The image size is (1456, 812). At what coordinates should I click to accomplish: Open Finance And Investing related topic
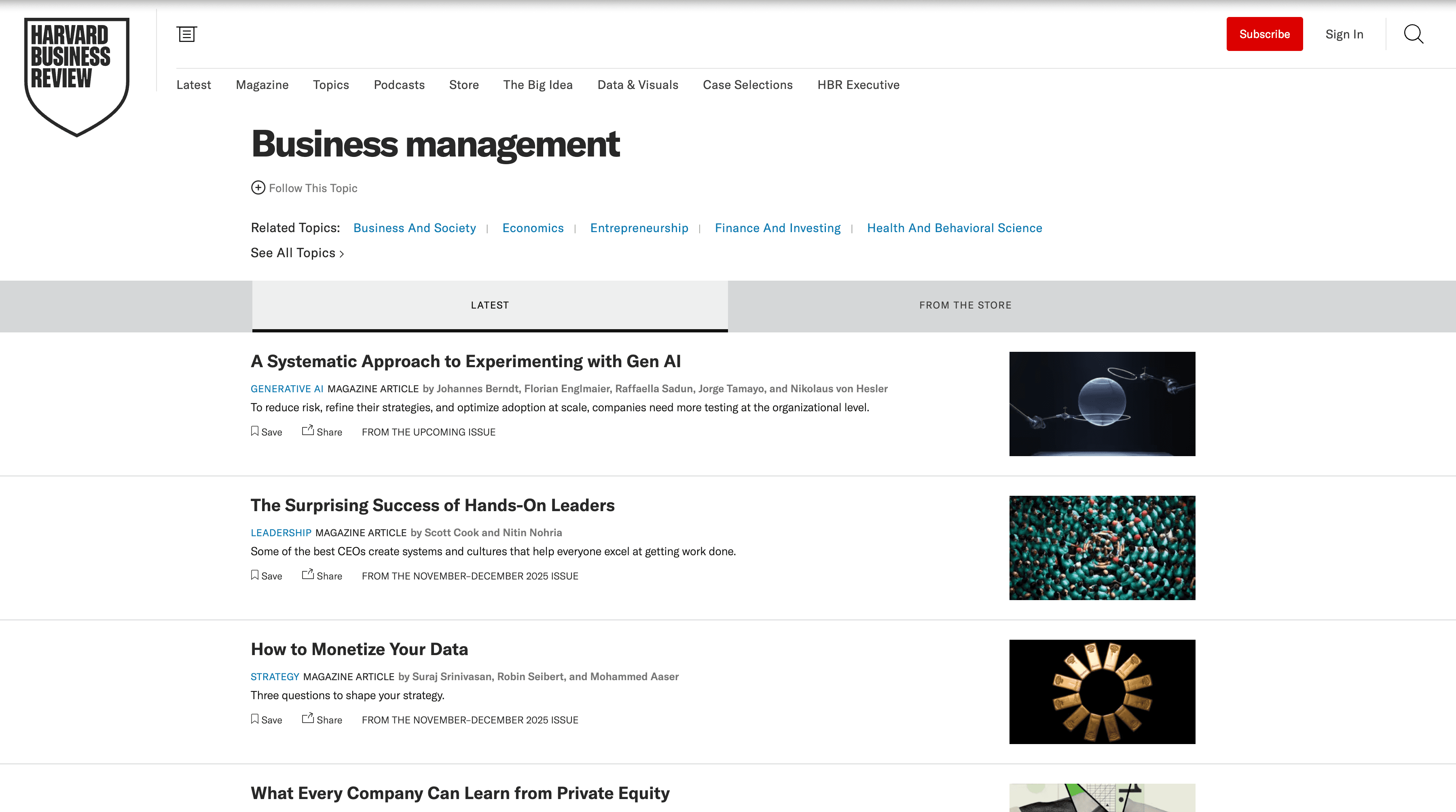click(778, 228)
